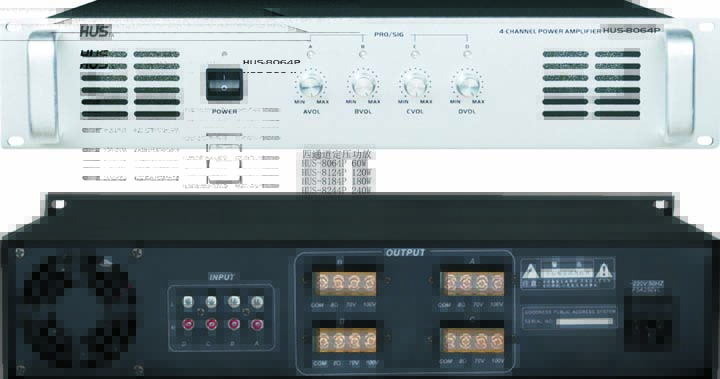The width and height of the screenshot is (720, 379).
Task: Click the channel D PRO/SIG indicator LED
Action: [x=467, y=55]
